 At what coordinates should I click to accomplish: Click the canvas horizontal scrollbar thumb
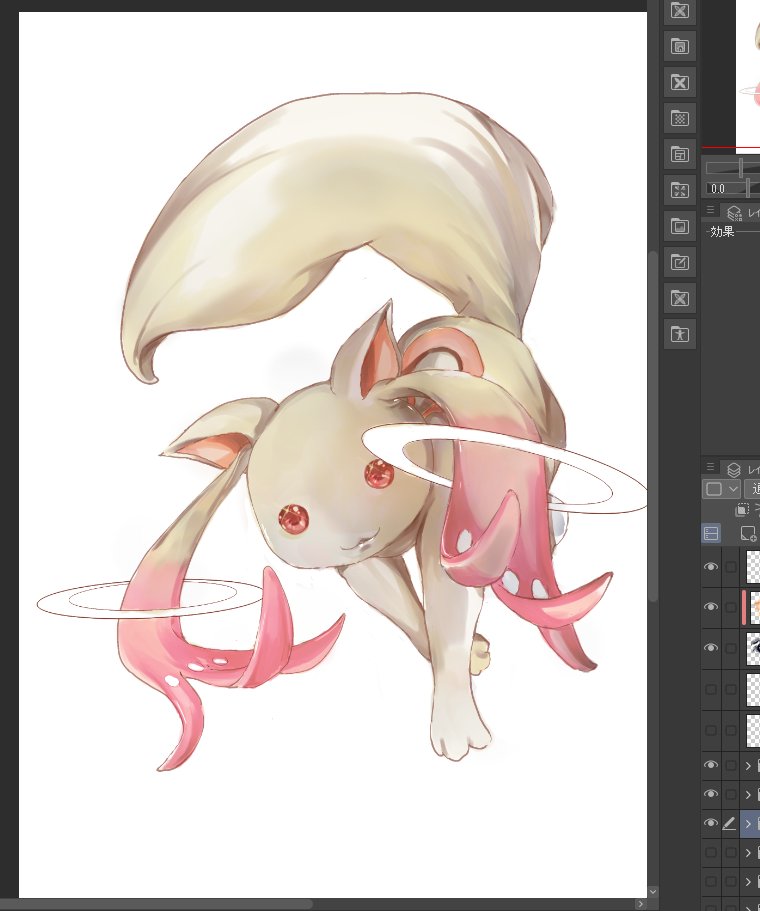(157, 905)
